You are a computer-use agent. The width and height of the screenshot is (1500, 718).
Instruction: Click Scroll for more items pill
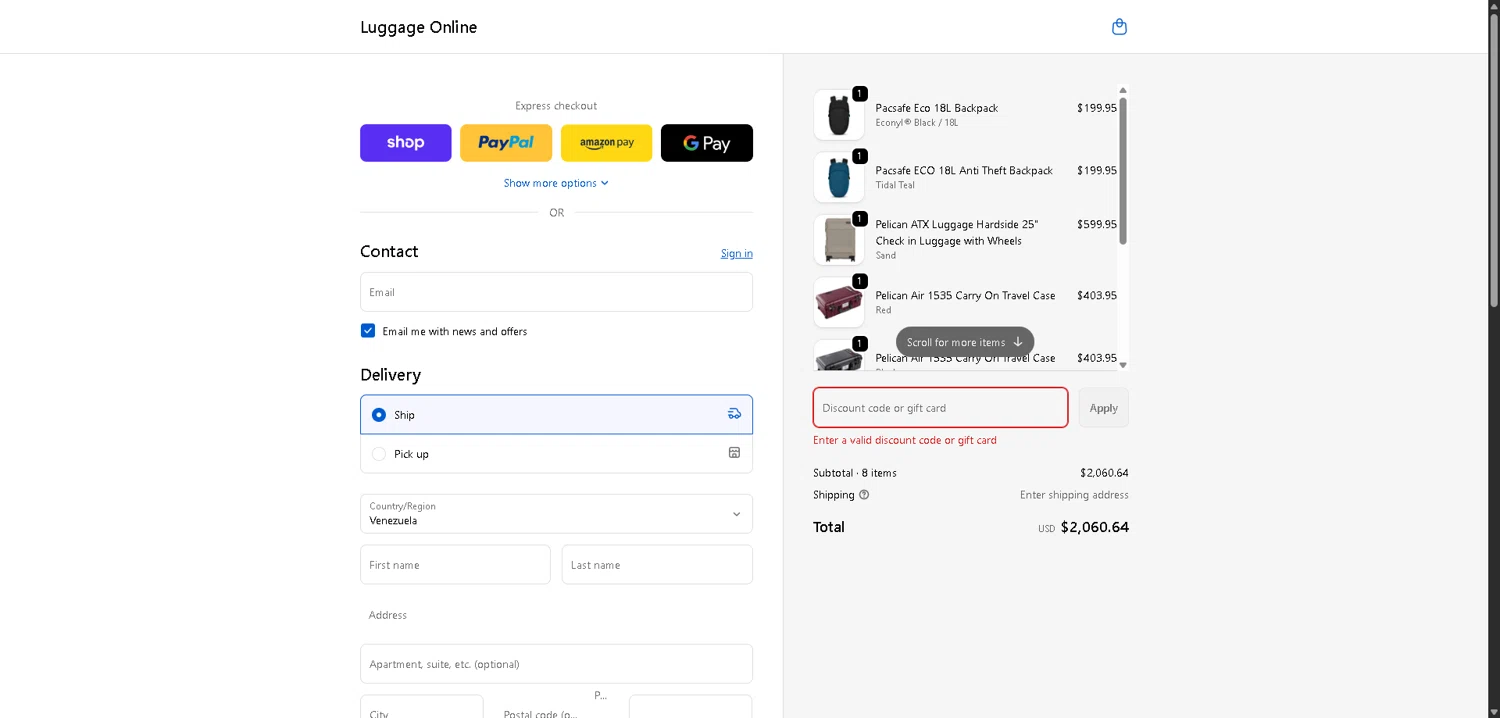965,342
